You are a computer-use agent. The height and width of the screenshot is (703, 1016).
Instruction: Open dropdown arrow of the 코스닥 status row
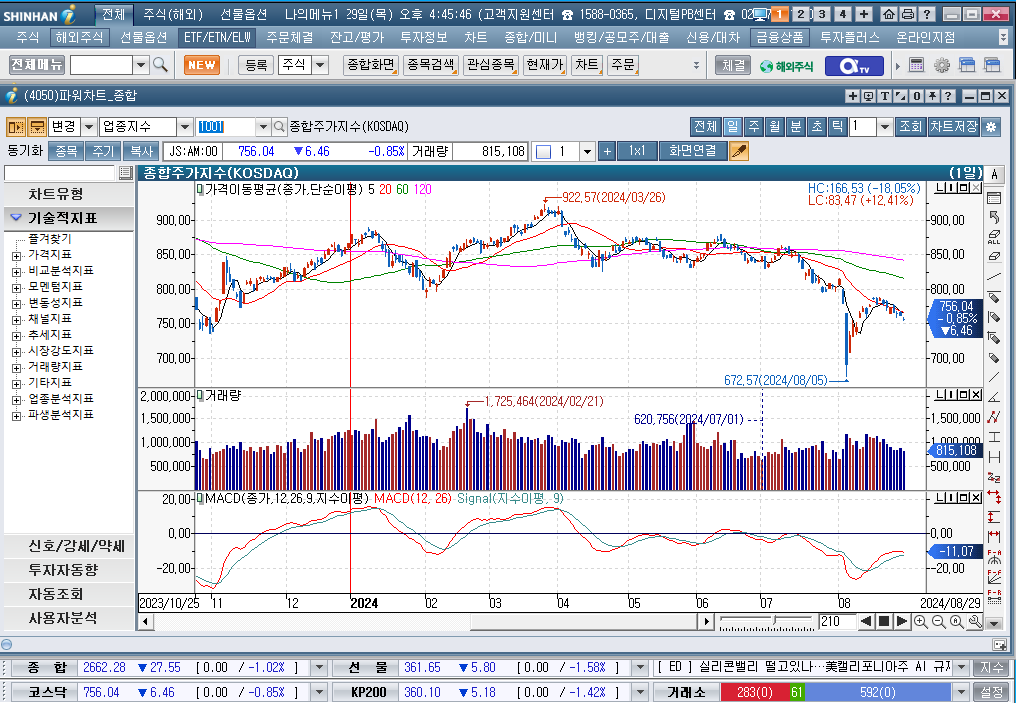319,692
